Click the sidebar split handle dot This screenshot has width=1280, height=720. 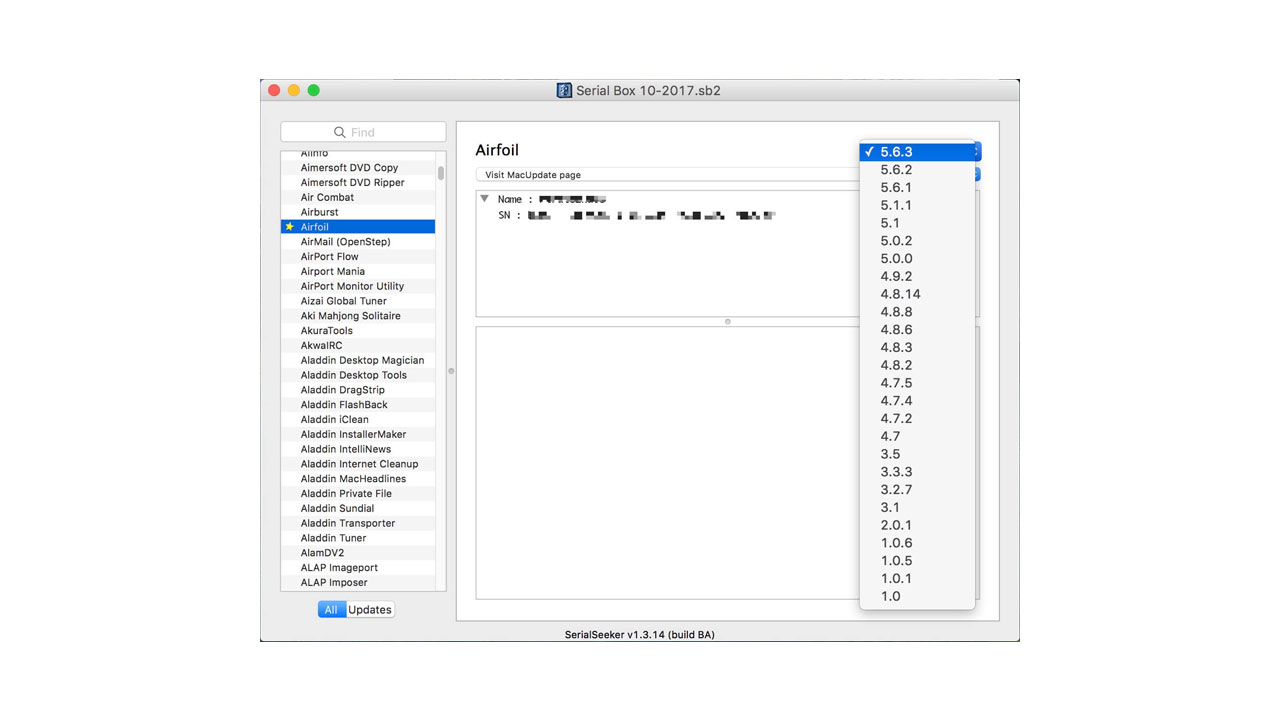[x=451, y=371]
